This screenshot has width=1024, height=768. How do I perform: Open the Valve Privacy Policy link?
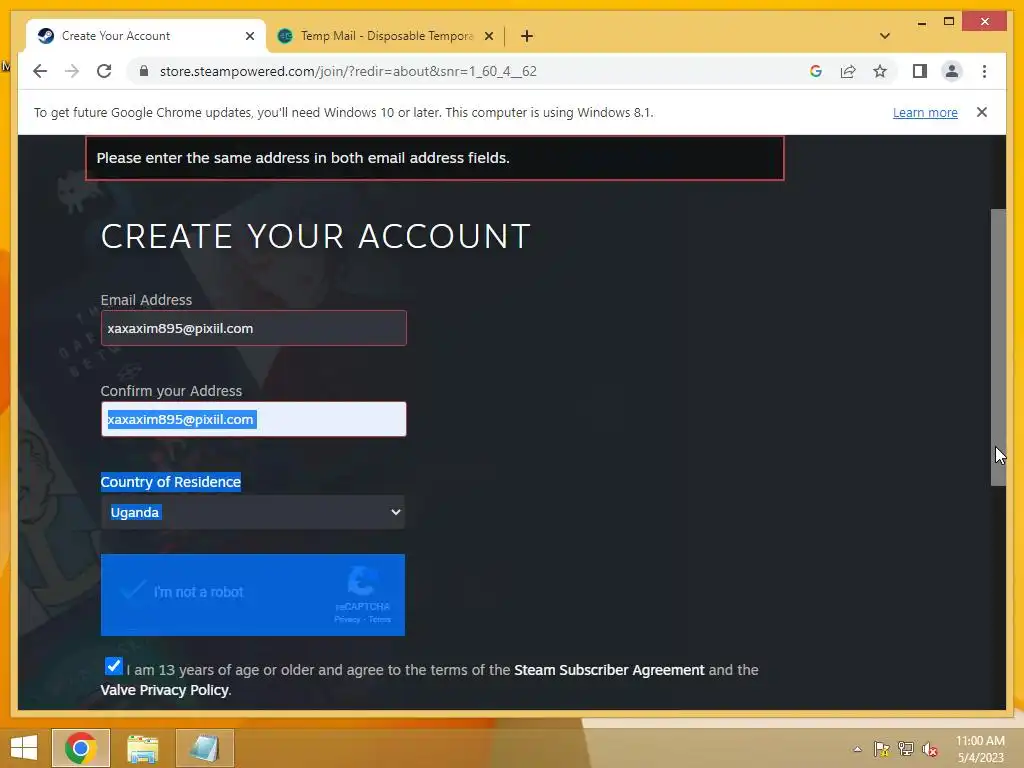(x=165, y=690)
